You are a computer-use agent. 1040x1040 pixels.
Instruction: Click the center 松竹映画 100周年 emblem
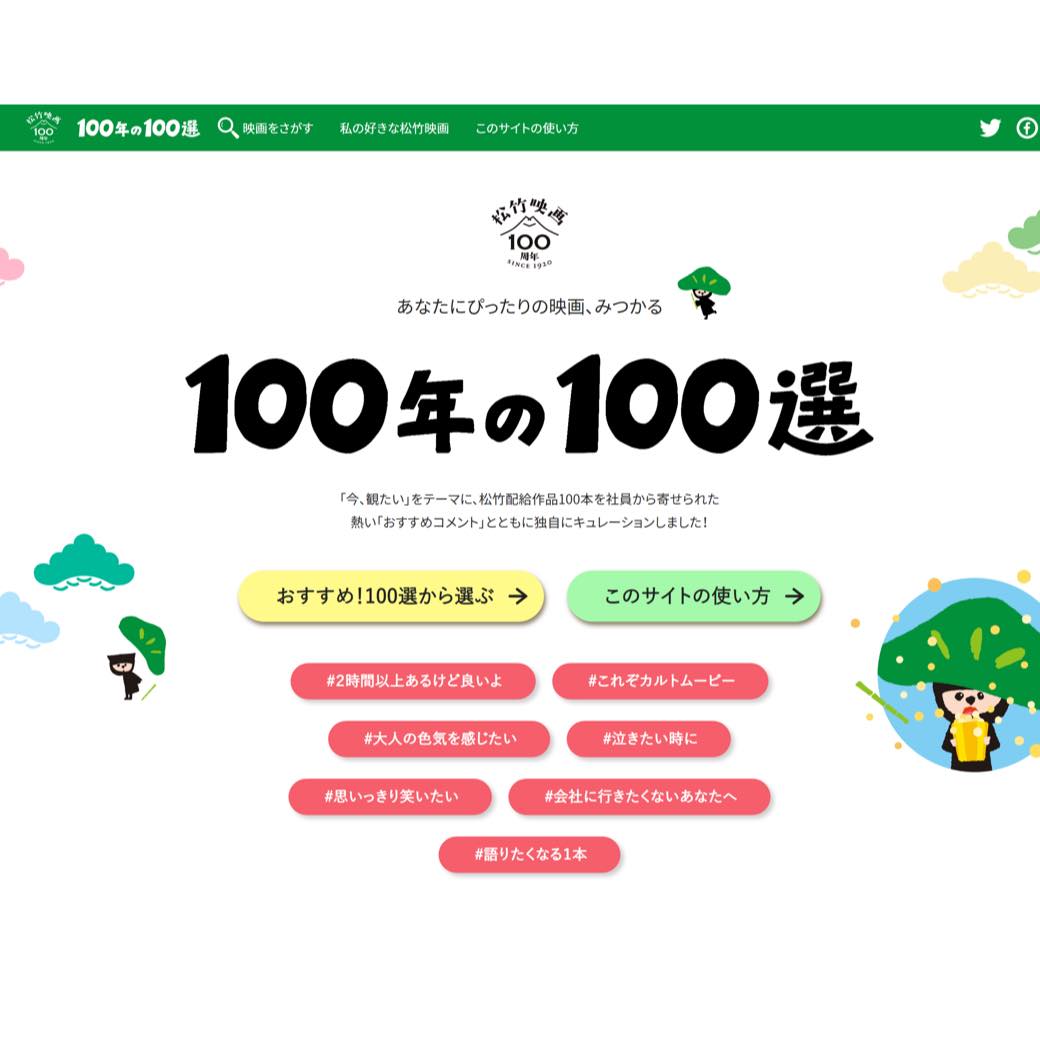pos(529,232)
